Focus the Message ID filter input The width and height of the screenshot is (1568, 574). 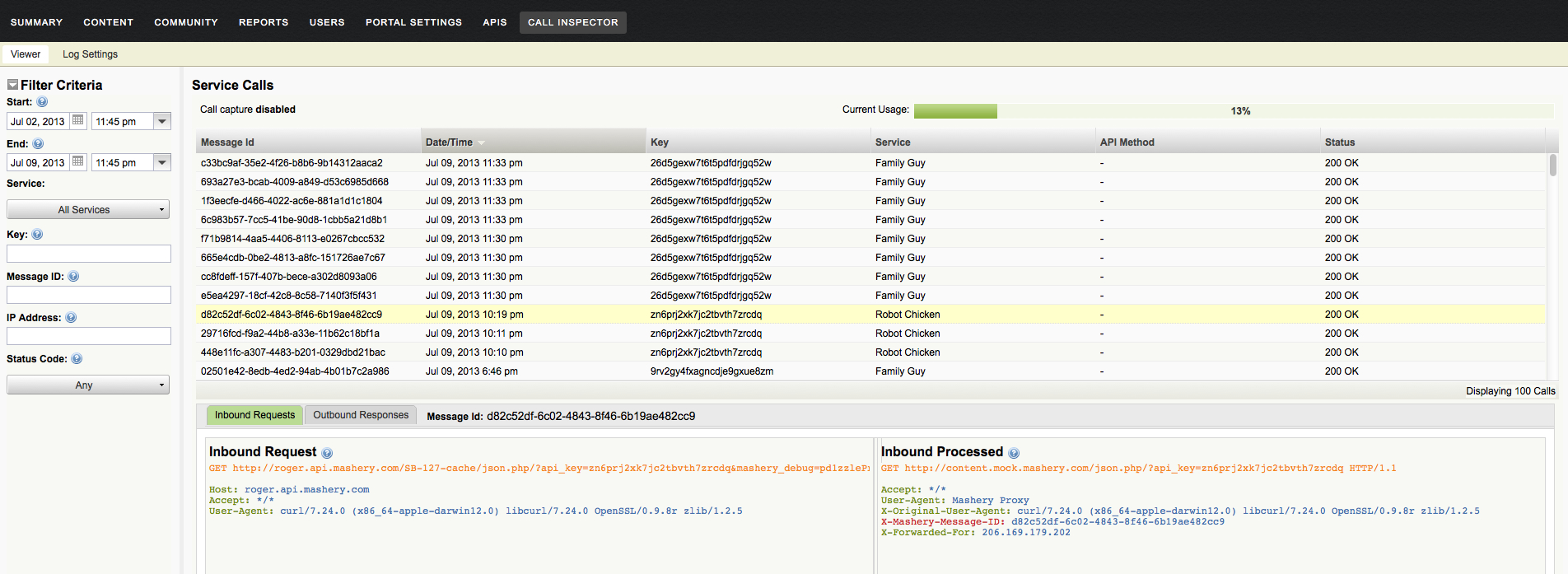pos(89,295)
